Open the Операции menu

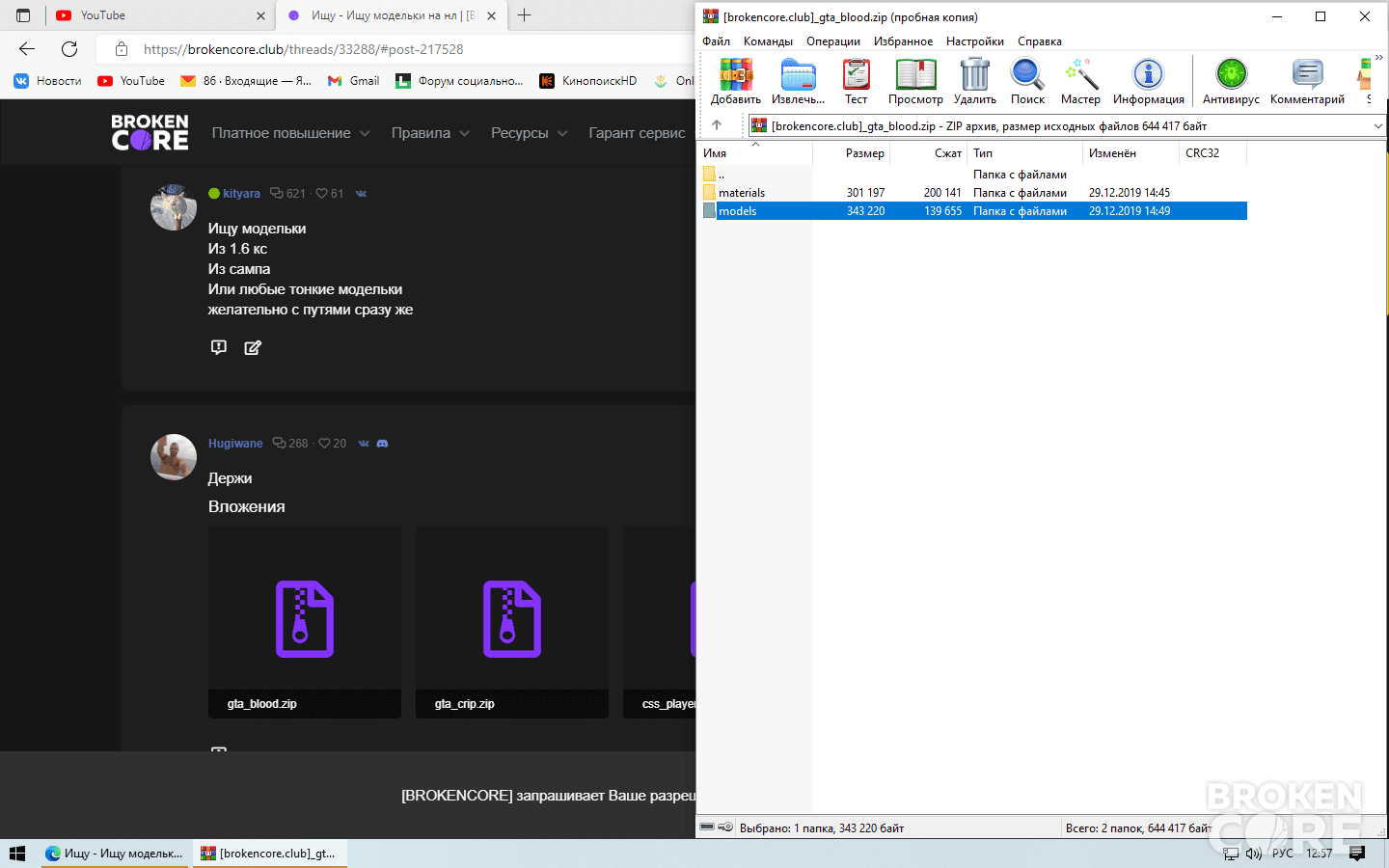[x=833, y=41]
